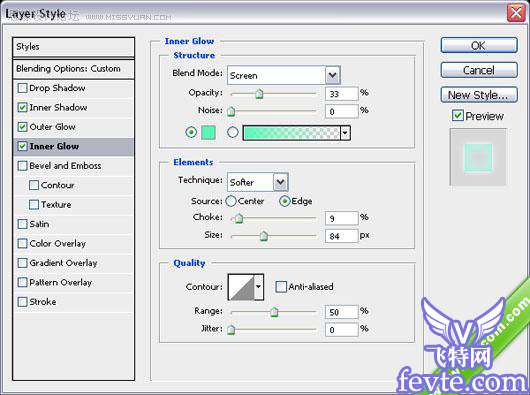Click the Opacity slider handle
The width and height of the screenshot is (530, 395).
pyautogui.click(x=259, y=94)
